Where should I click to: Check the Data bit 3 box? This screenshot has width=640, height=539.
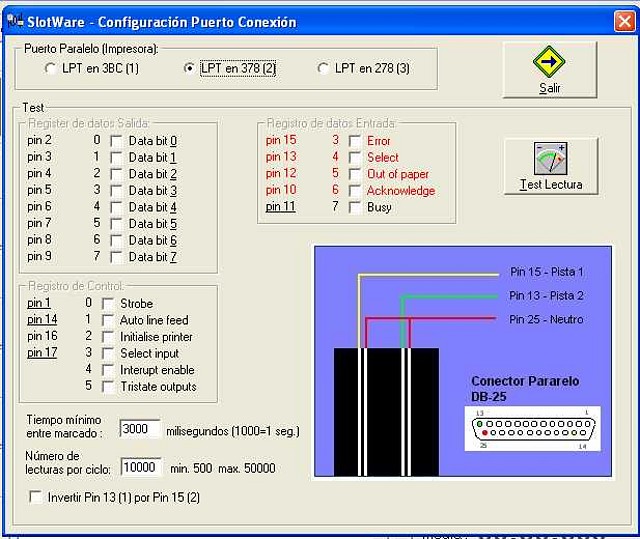click(116, 191)
